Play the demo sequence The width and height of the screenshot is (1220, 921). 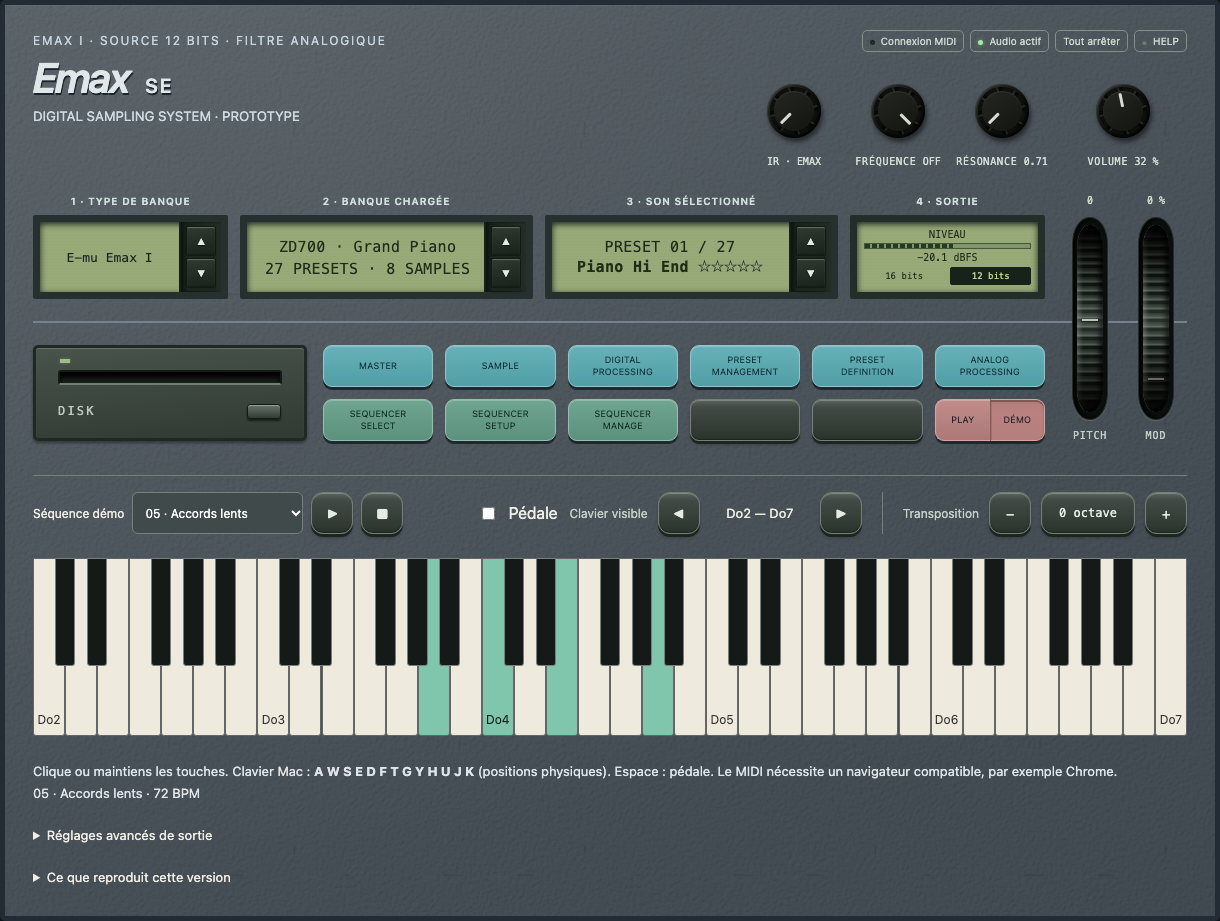[x=332, y=514]
